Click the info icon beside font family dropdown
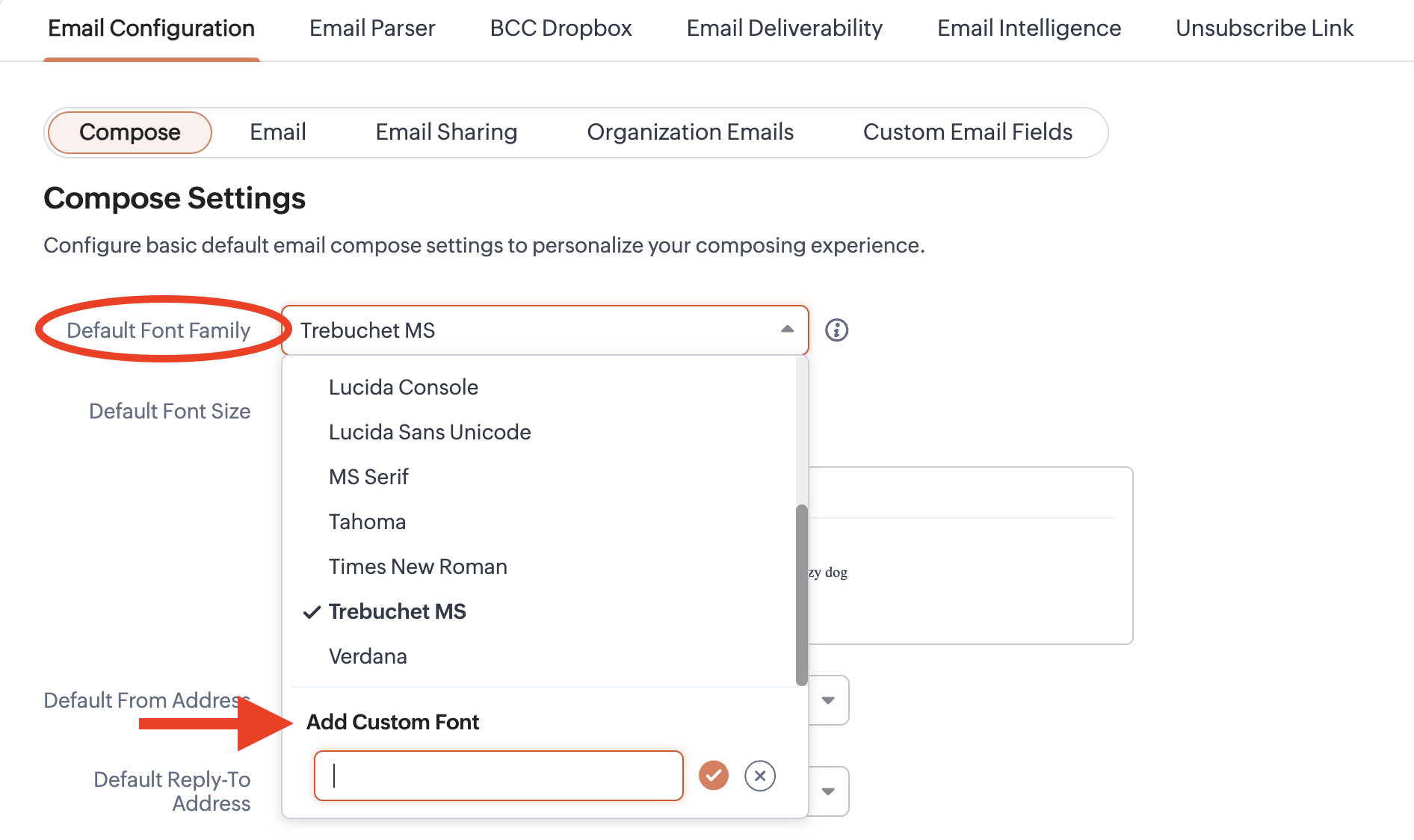 [x=836, y=330]
